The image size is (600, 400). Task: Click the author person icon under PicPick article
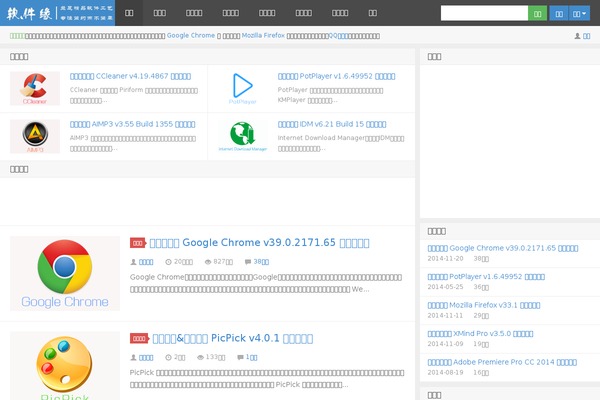tap(133, 358)
